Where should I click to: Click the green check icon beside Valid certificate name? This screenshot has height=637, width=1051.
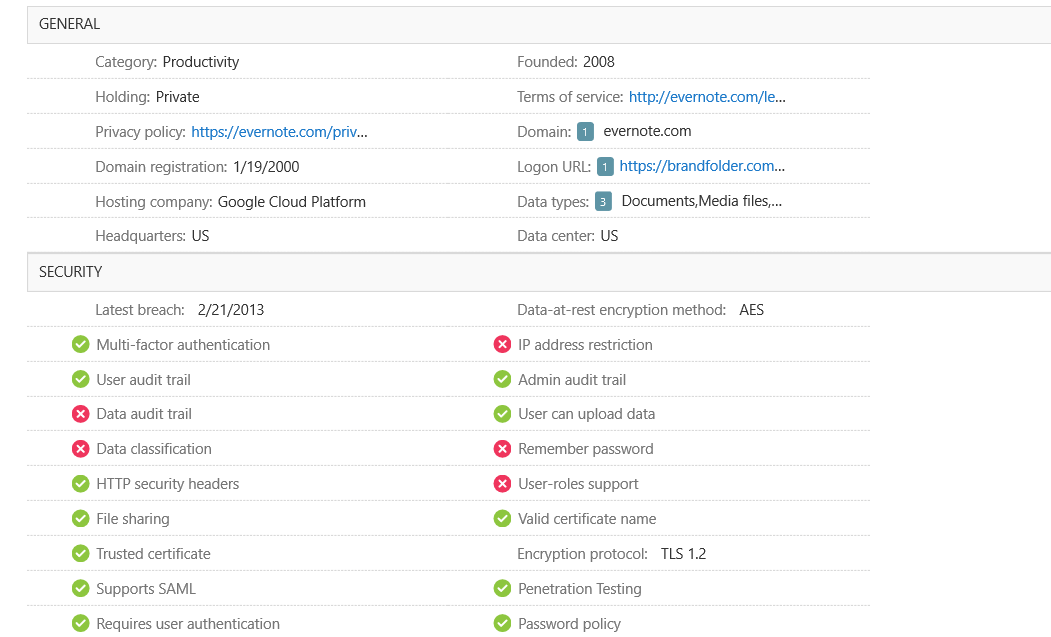point(502,519)
